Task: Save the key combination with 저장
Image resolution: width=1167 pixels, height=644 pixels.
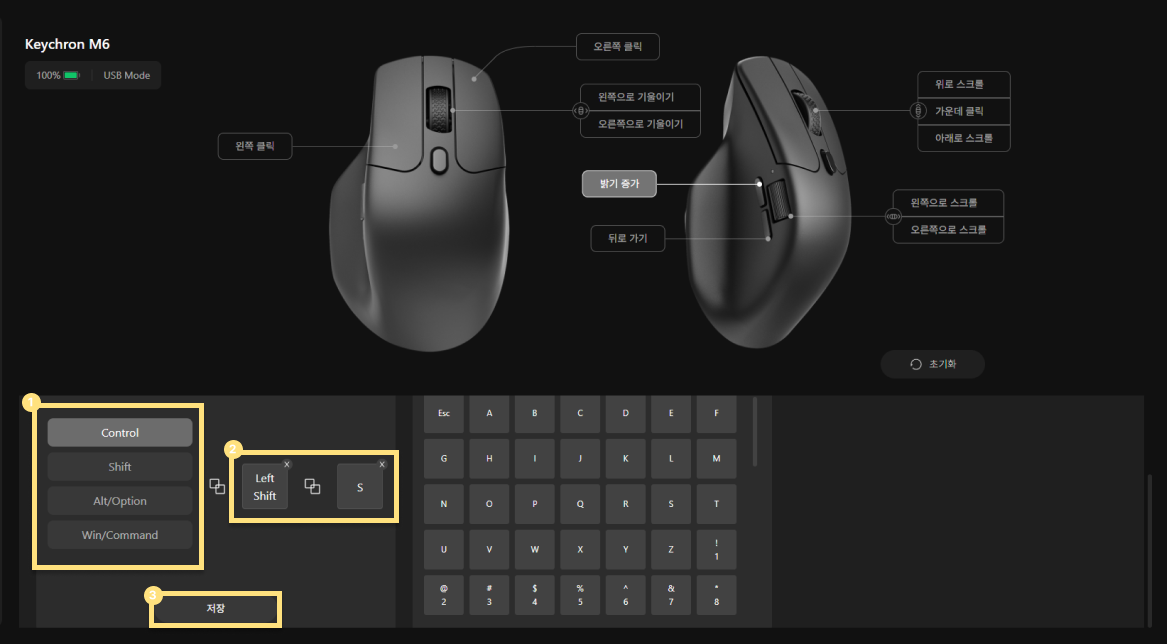Action: click(x=215, y=609)
